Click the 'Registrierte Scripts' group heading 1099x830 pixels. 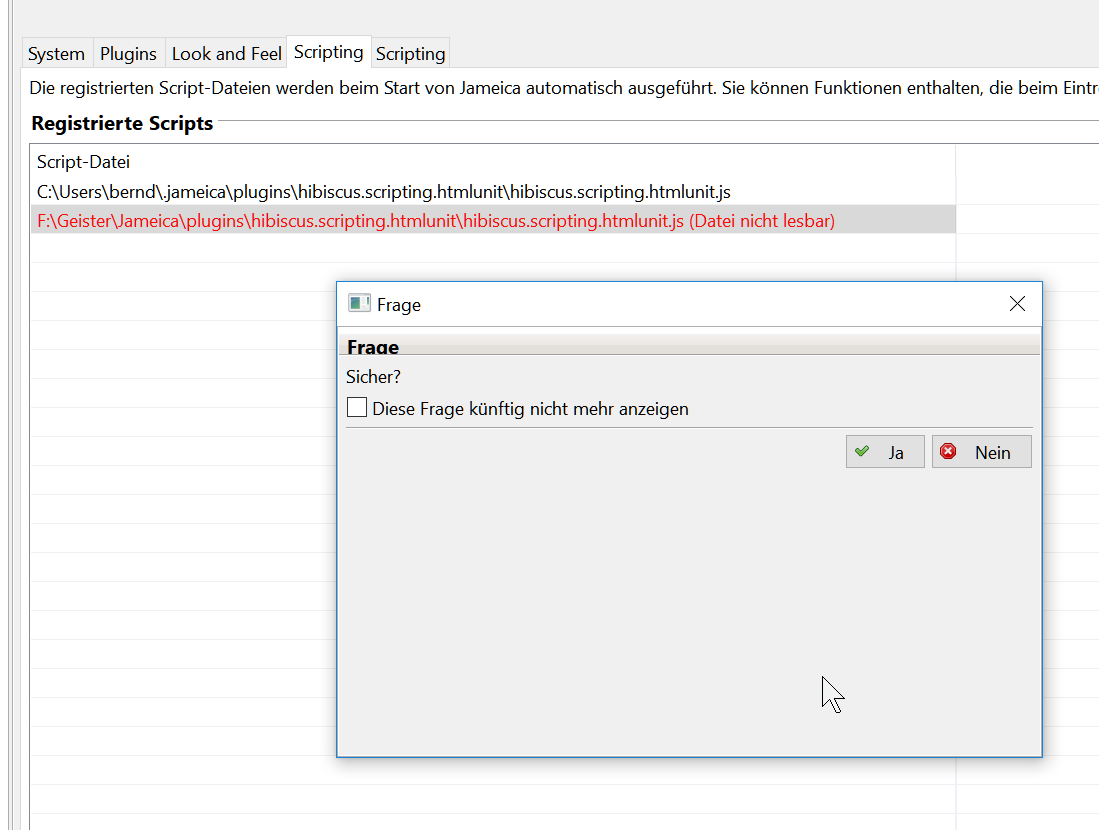pyautogui.click(x=122, y=124)
